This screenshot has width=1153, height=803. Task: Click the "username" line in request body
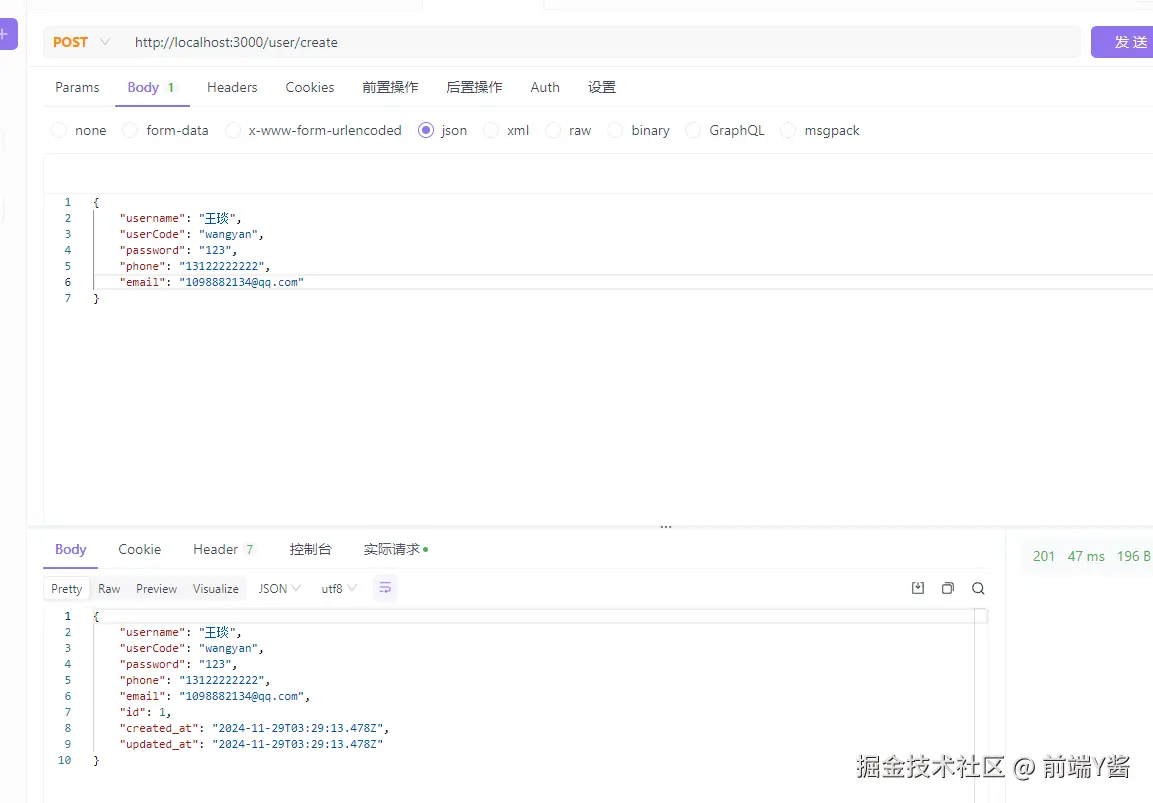click(x=180, y=218)
